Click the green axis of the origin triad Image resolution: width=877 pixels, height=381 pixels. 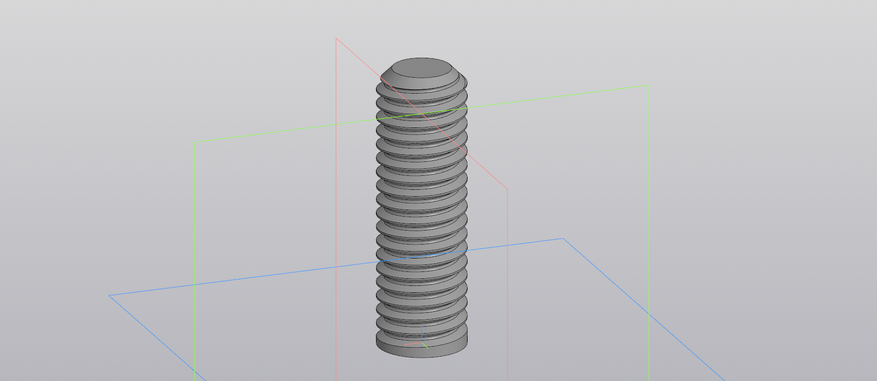coord(425,345)
